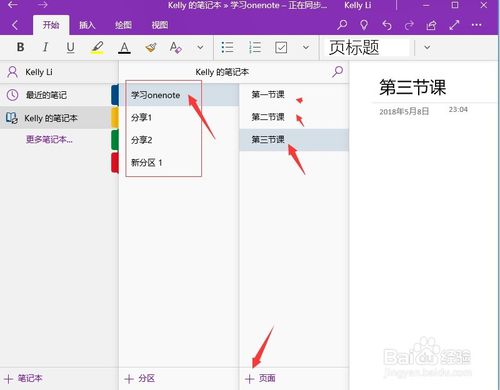Select the 新分区 1 section
Viewport: 500px width, 390px height.
(179, 163)
